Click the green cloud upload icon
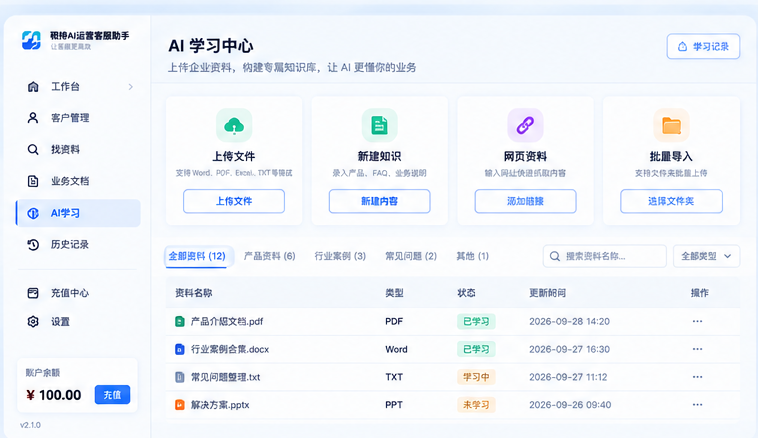Viewport: 758px width, 438px height. [x=234, y=126]
